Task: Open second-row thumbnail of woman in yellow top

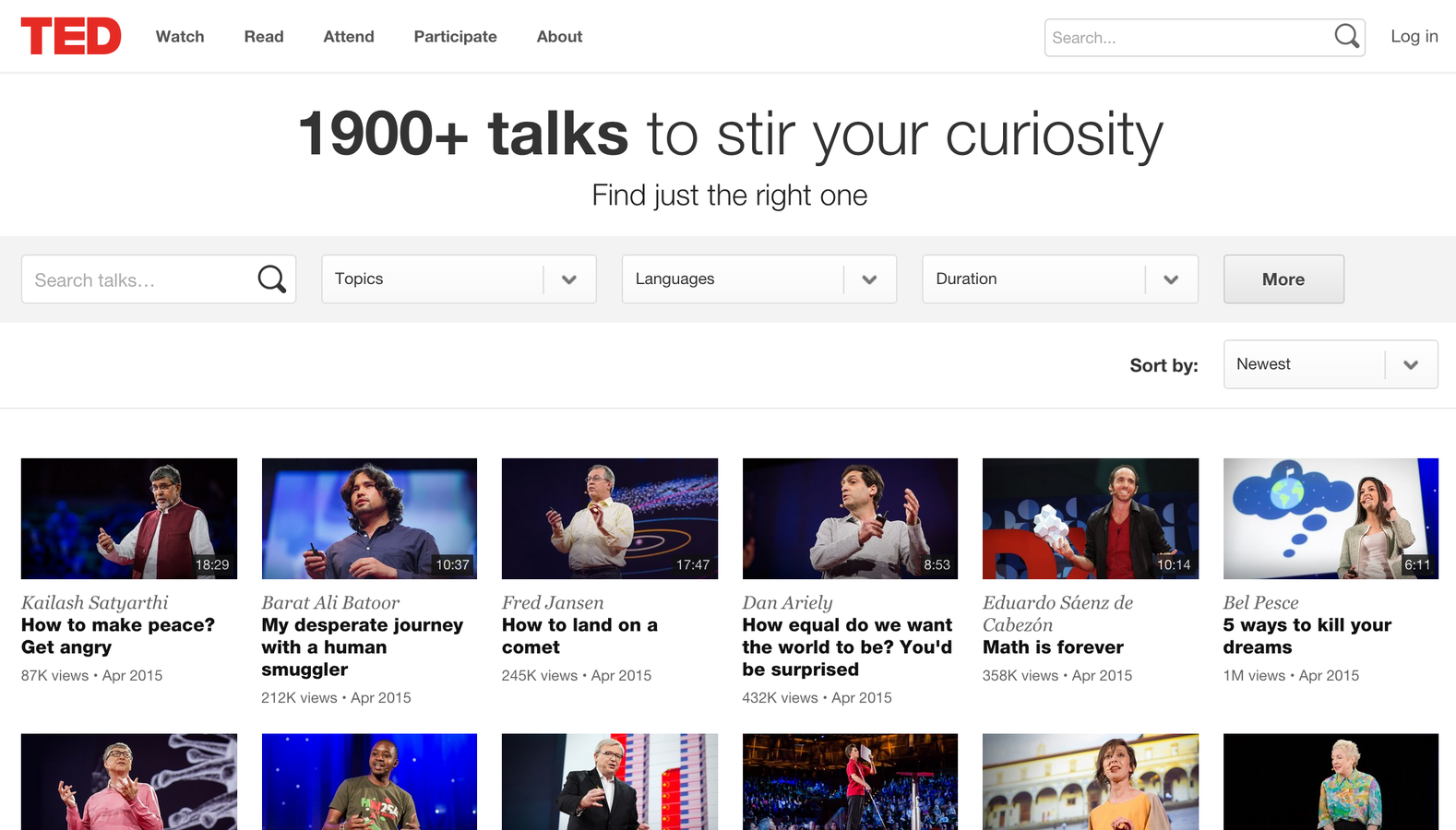Action: point(1091,782)
